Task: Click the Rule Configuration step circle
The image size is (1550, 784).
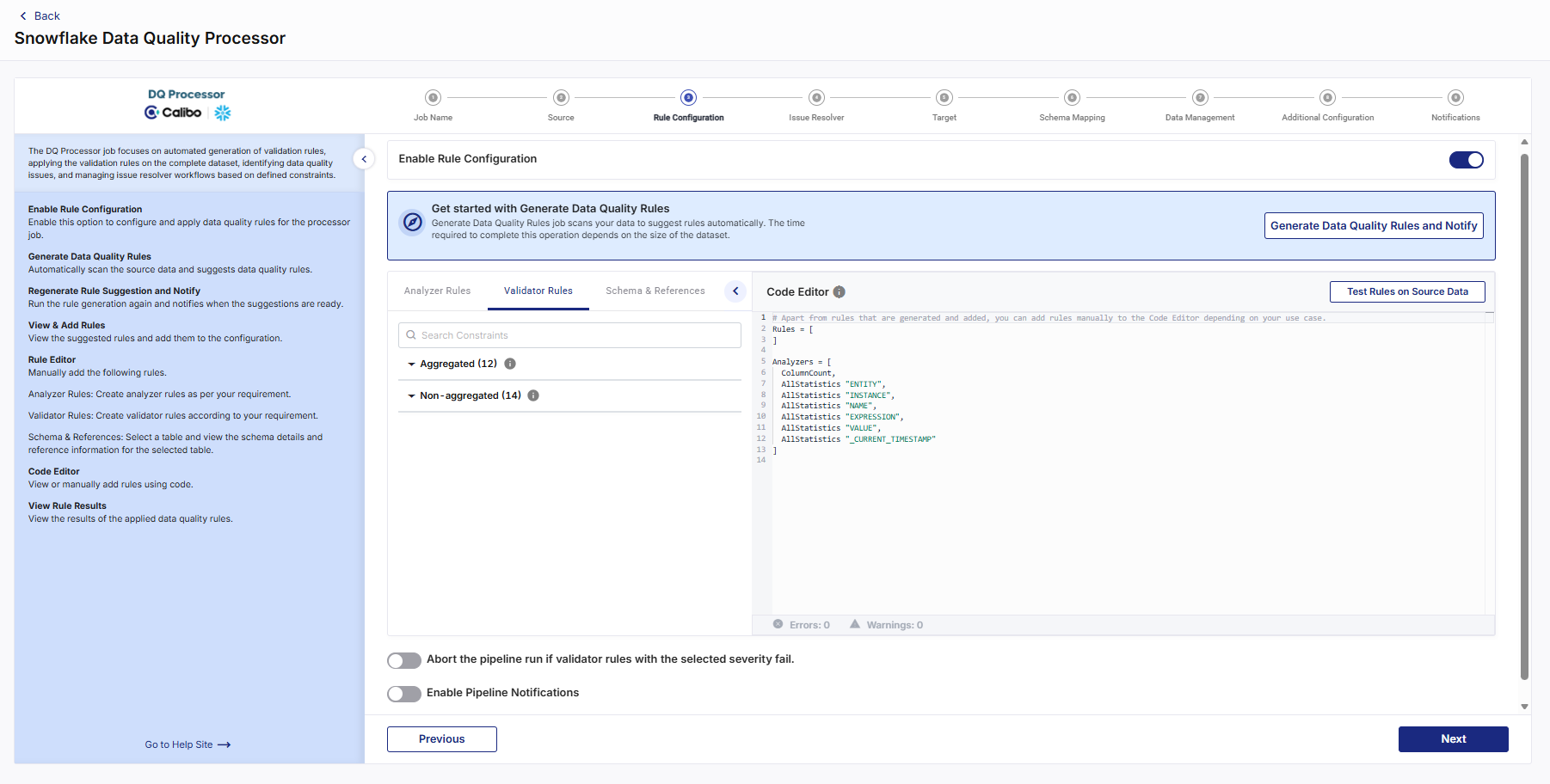Action: [x=688, y=98]
